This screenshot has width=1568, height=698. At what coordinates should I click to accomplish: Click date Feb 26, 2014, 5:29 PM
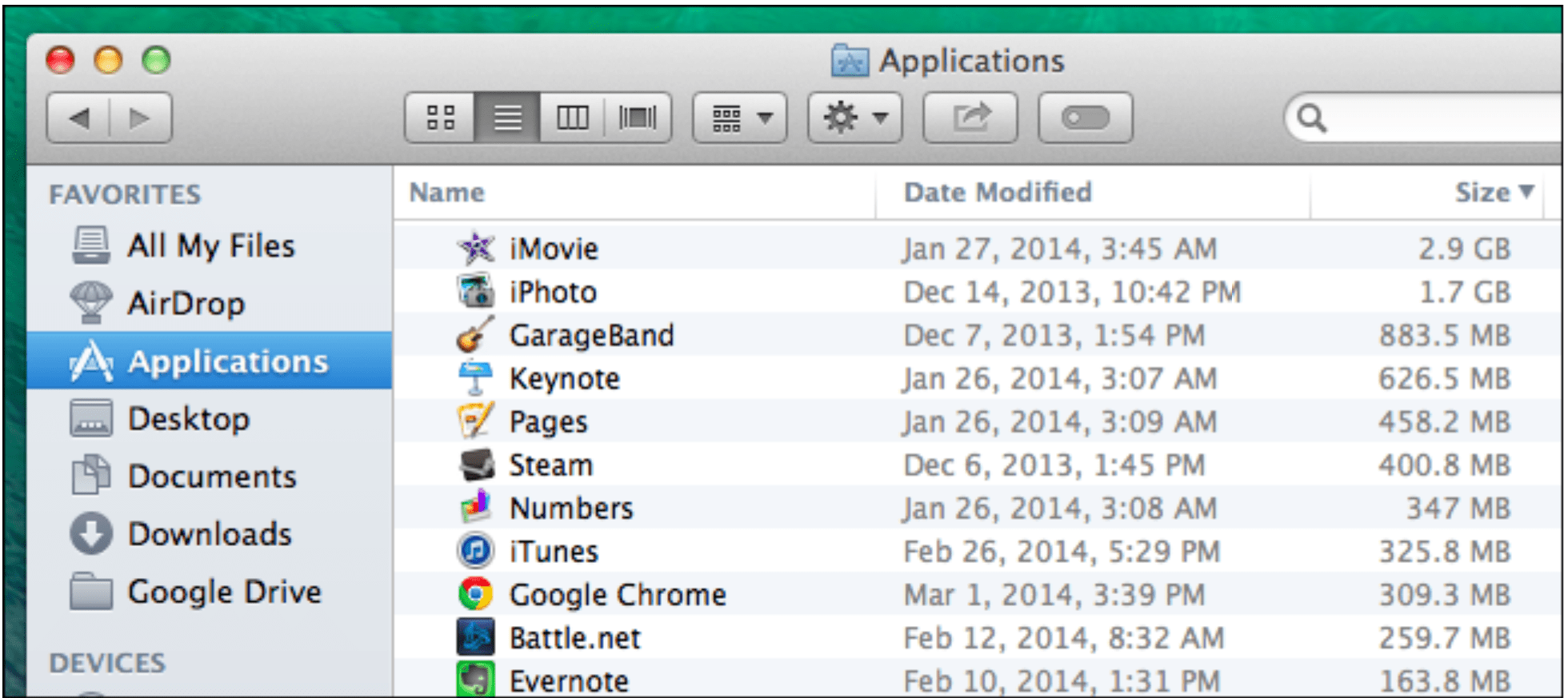tap(1062, 551)
